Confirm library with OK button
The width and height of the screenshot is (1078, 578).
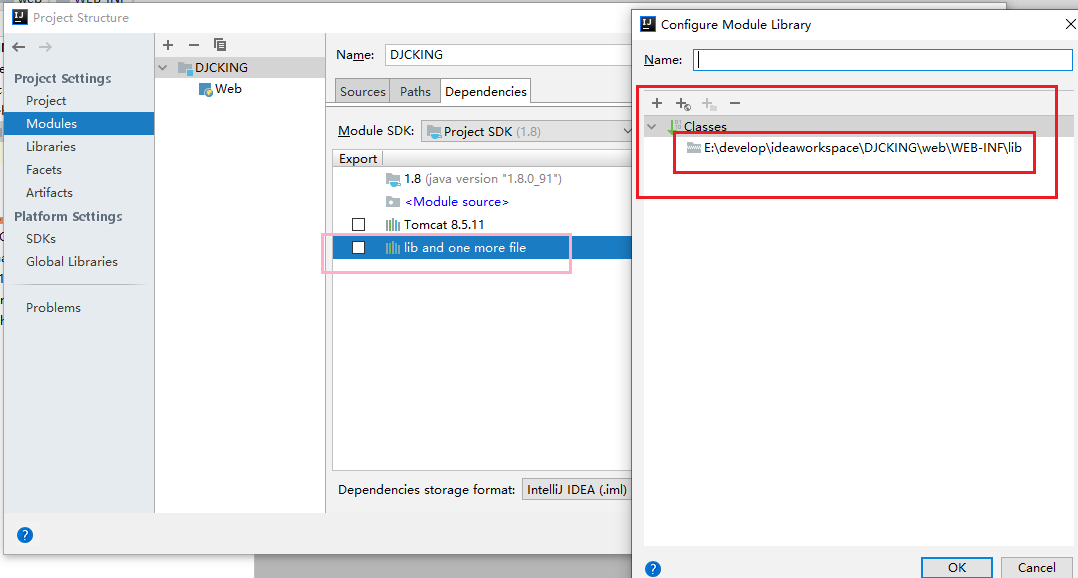pyautogui.click(x=957, y=568)
